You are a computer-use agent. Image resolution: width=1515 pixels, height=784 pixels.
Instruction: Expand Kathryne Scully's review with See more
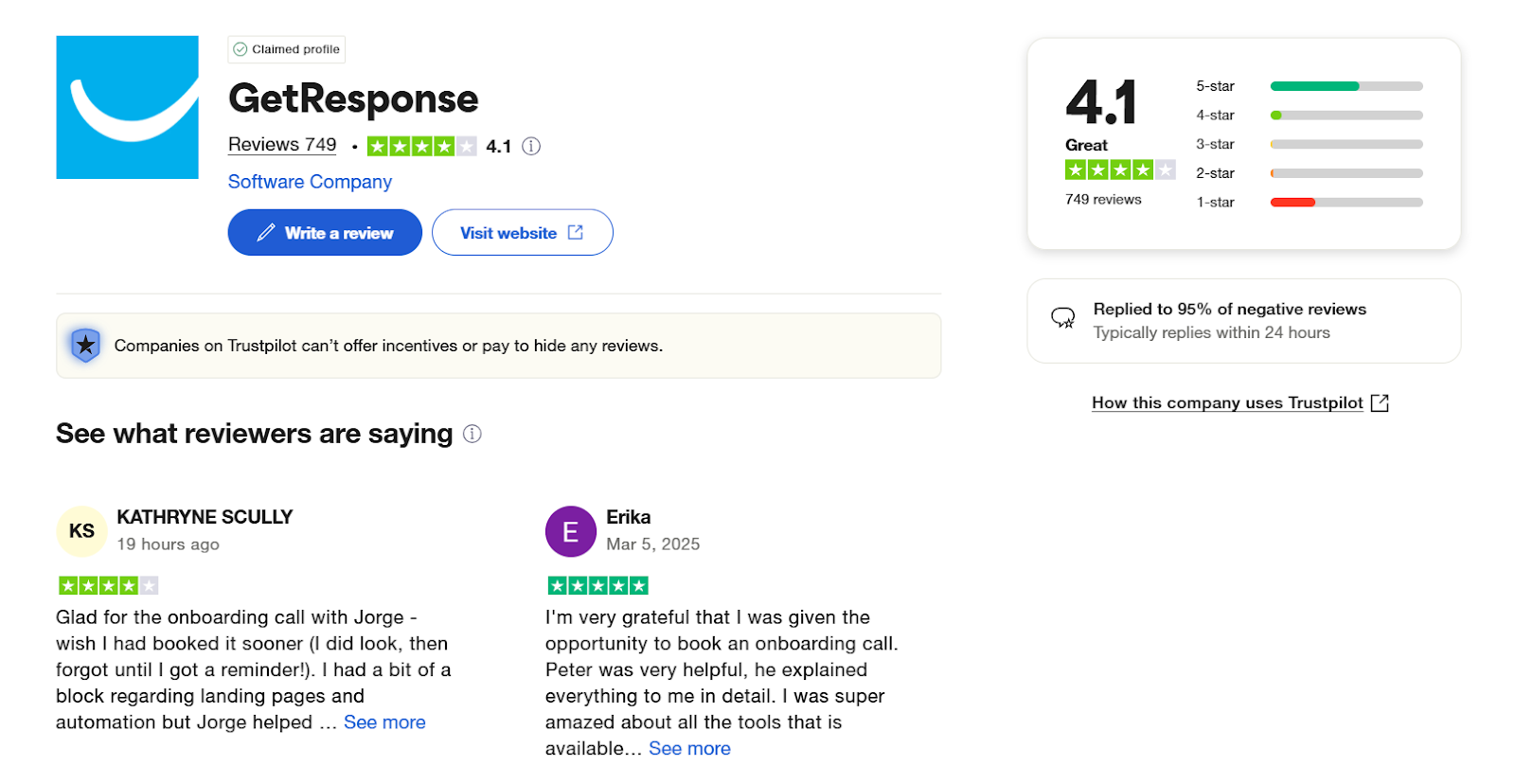[x=384, y=722]
